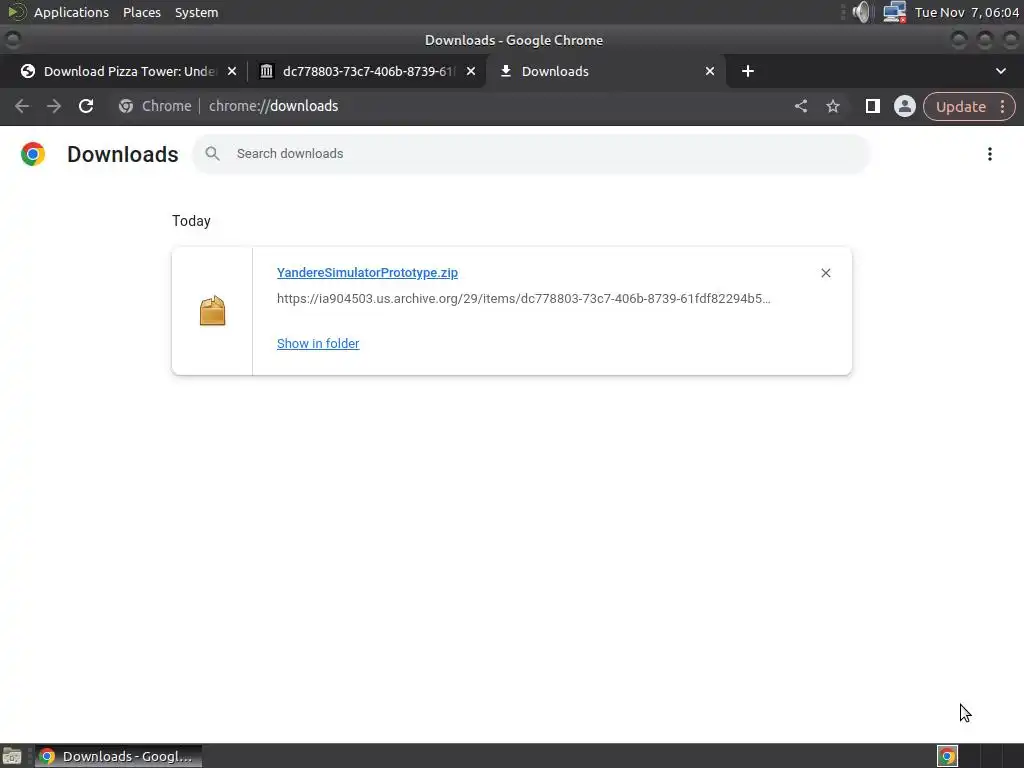The height and width of the screenshot is (768, 1024).
Task: Click the clock showing Tue Nov 7
Action: (967, 12)
